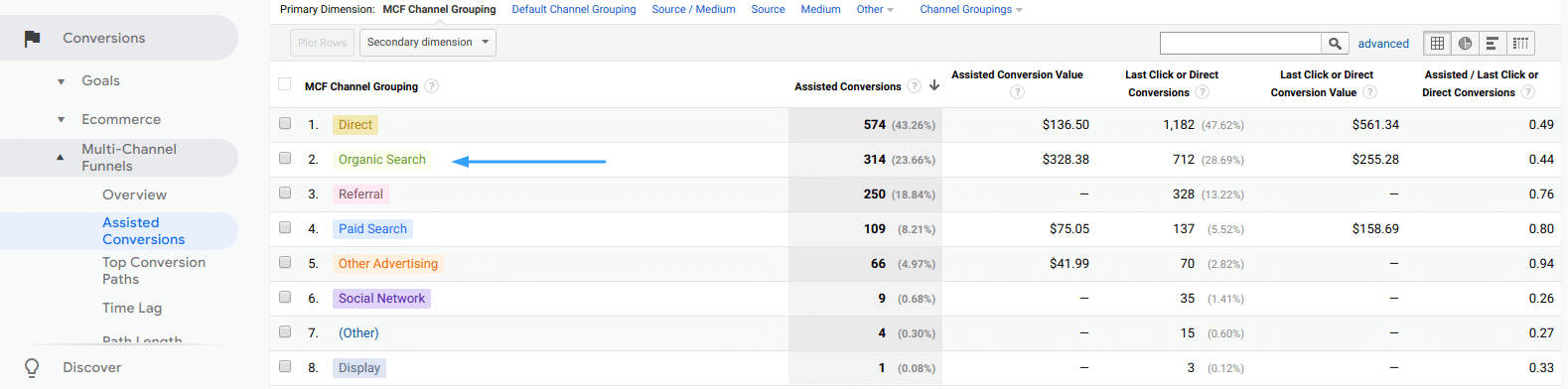Open Top Conversion Paths report
This screenshot has height=389, width=1568.
154,271
